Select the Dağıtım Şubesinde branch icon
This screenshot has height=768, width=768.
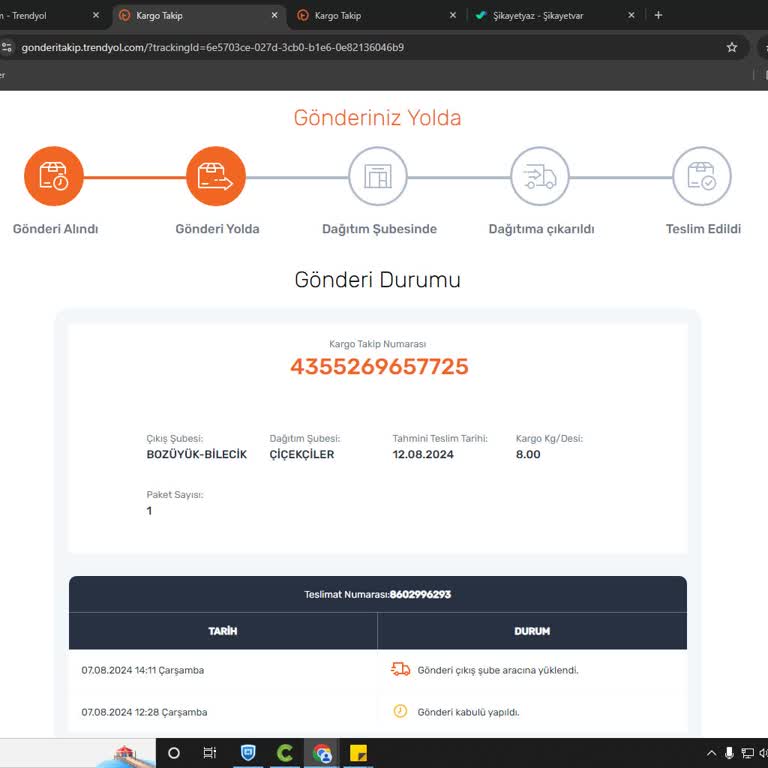click(x=378, y=176)
